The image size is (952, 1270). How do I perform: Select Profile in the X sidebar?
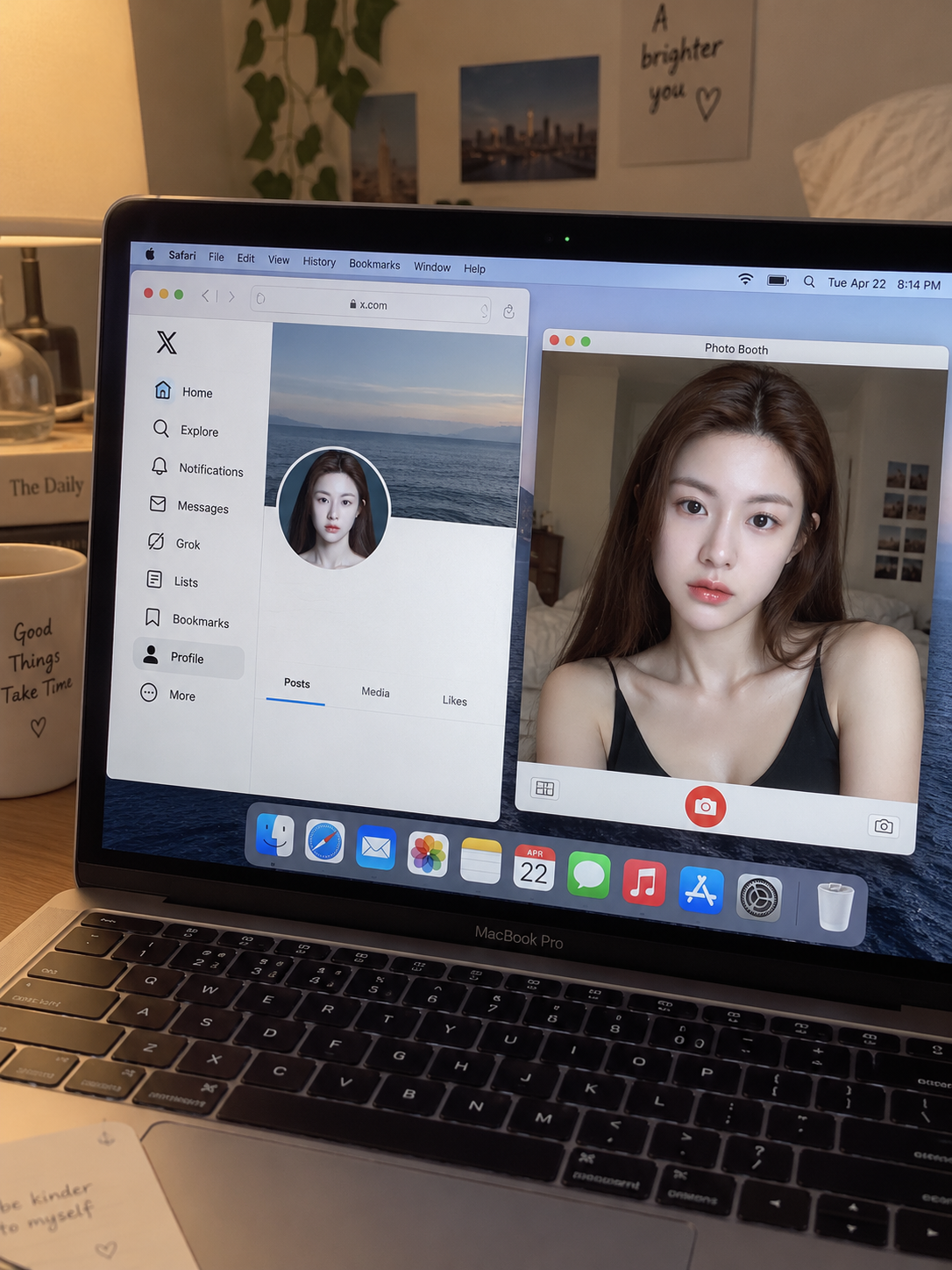tap(188, 658)
